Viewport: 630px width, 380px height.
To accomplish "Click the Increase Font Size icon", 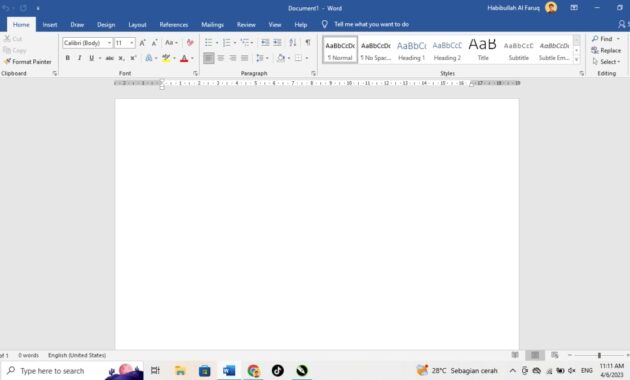I will (x=142, y=43).
